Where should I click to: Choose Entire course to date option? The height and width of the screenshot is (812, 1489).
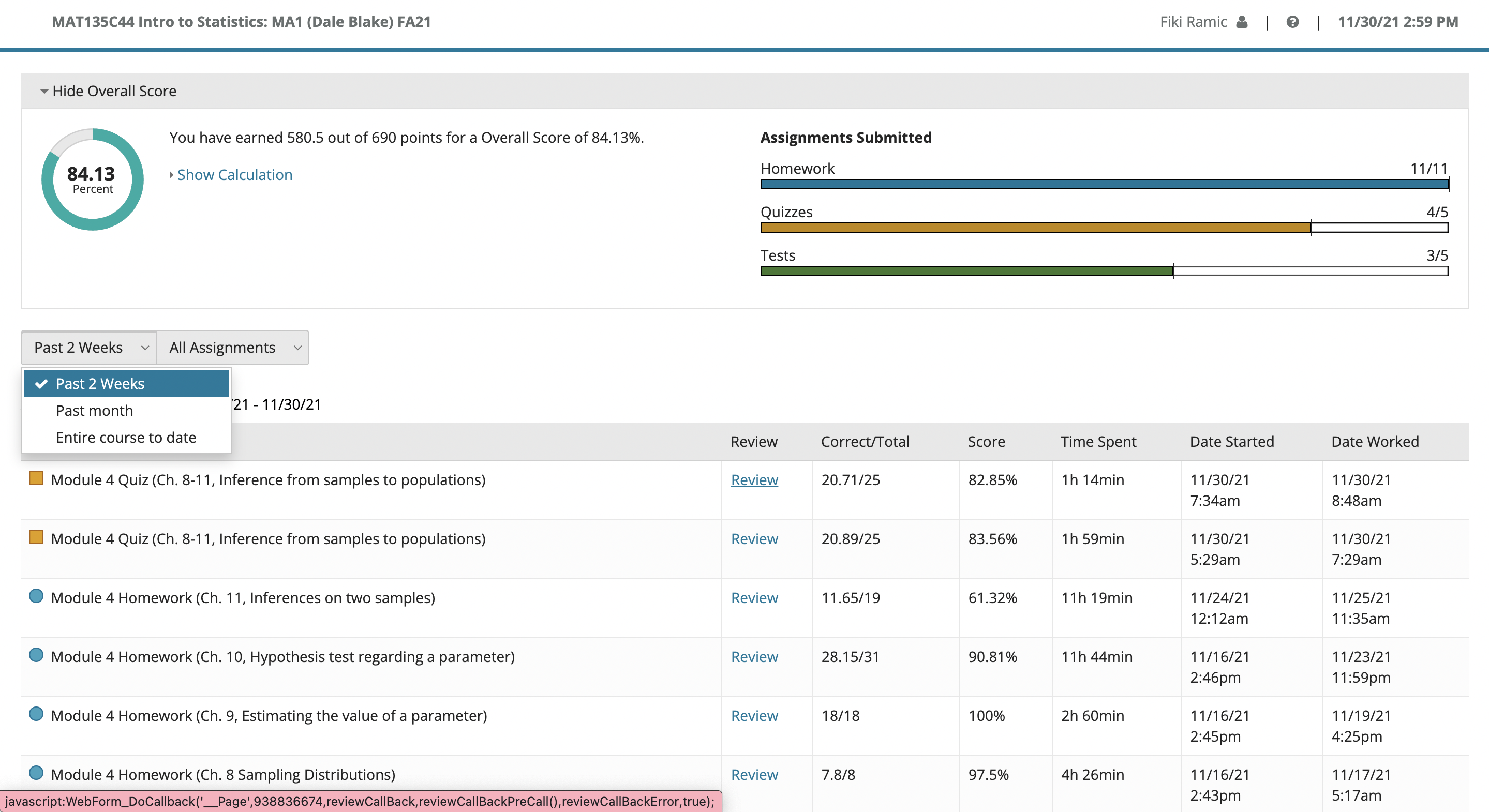(126, 438)
